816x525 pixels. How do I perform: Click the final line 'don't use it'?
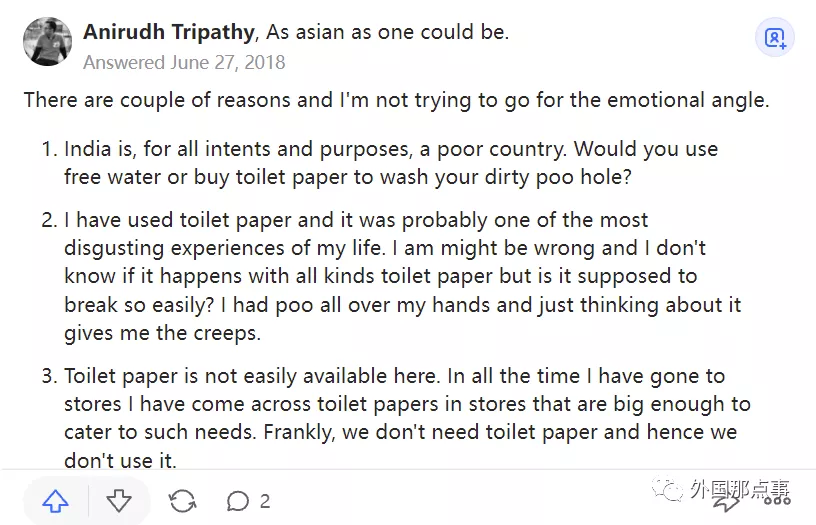tap(120, 460)
